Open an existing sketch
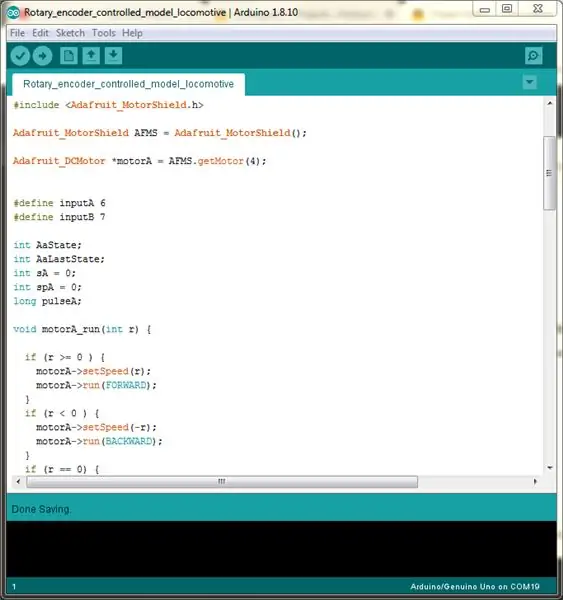 point(91,56)
